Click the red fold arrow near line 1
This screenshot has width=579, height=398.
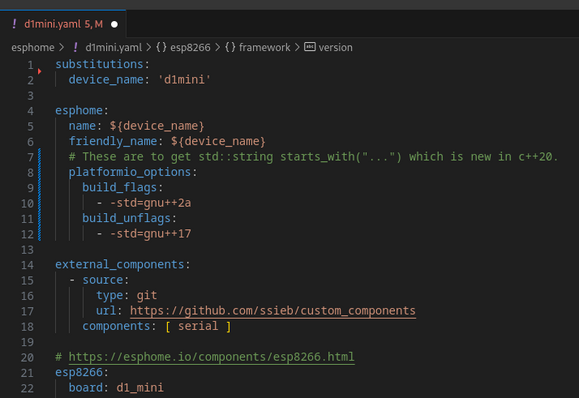40,71
